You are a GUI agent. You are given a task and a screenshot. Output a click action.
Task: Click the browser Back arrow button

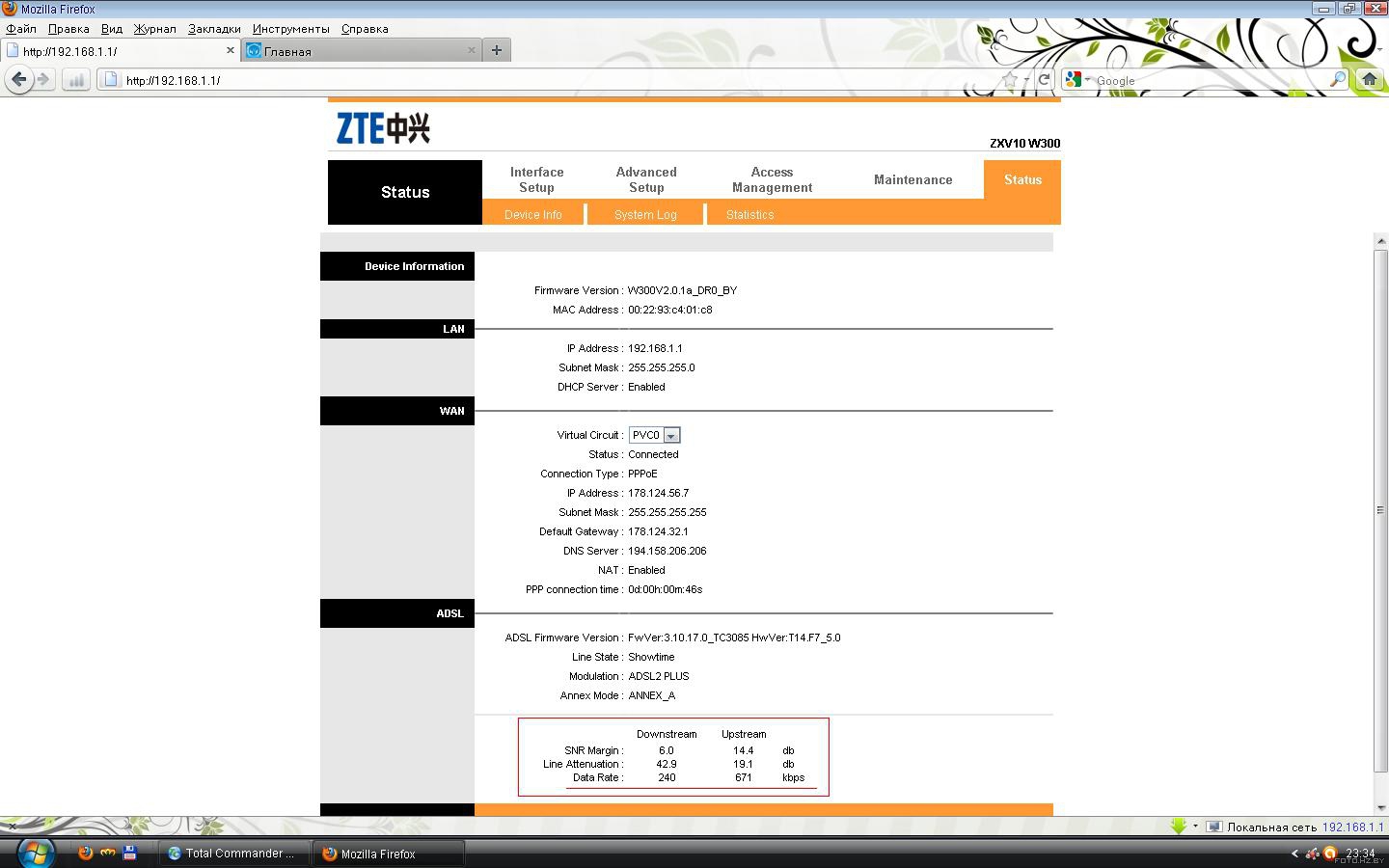click(18, 80)
